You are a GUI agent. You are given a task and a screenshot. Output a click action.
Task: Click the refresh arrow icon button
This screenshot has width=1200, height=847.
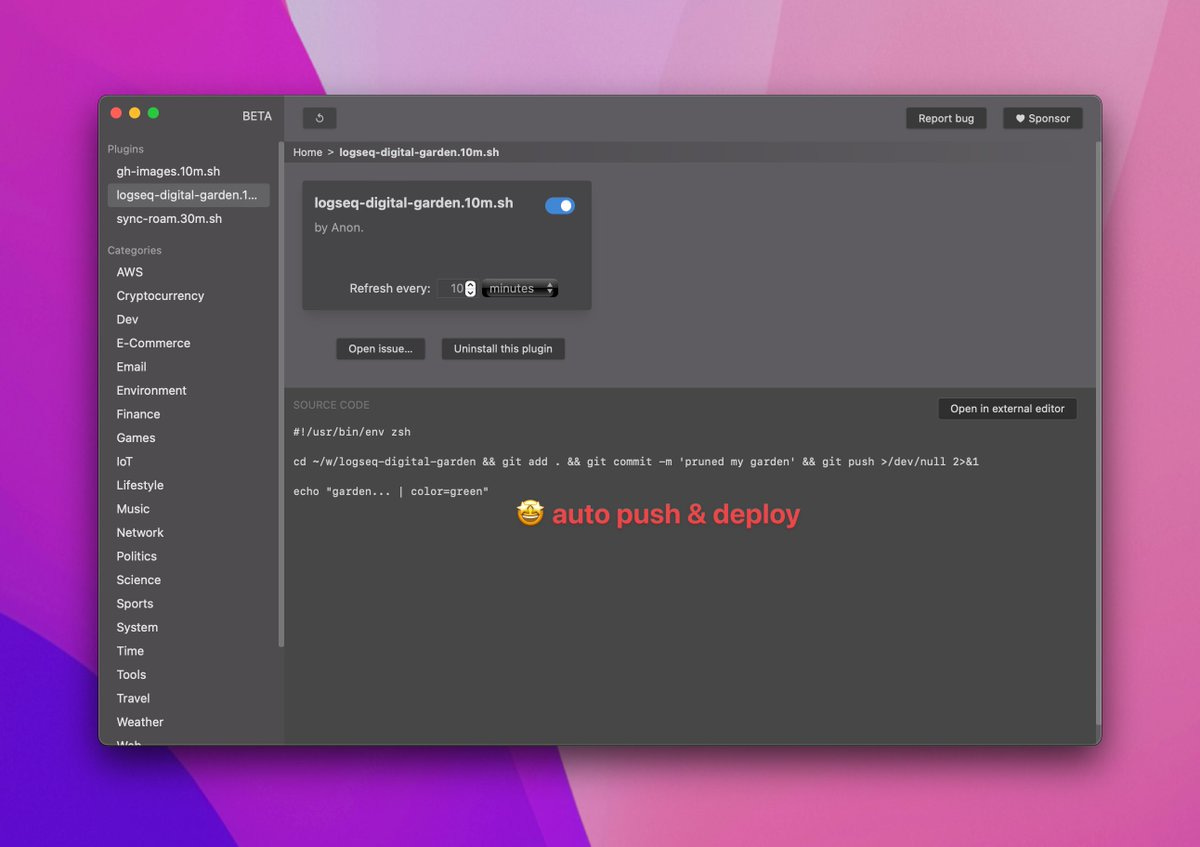(320, 118)
